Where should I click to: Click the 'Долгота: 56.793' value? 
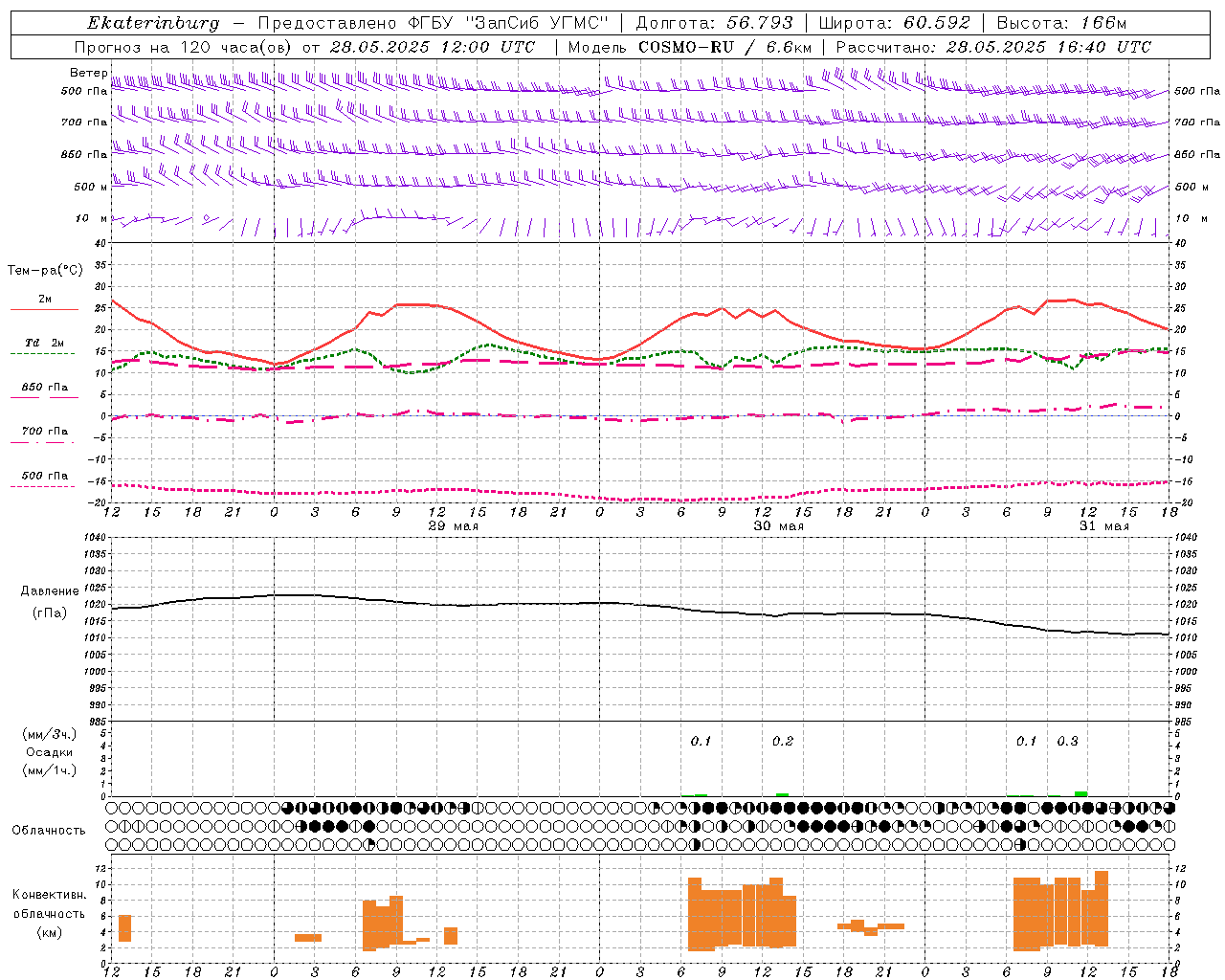pos(714,23)
